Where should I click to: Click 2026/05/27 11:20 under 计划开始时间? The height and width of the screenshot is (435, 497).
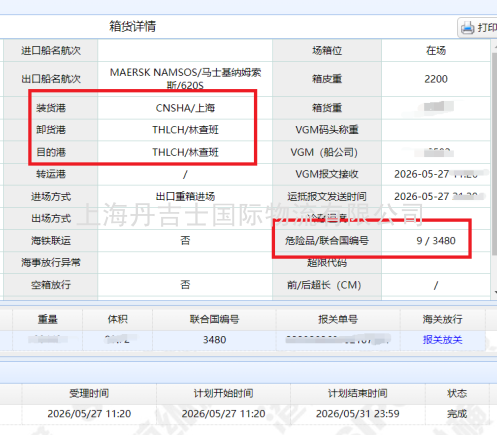tap(223, 414)
